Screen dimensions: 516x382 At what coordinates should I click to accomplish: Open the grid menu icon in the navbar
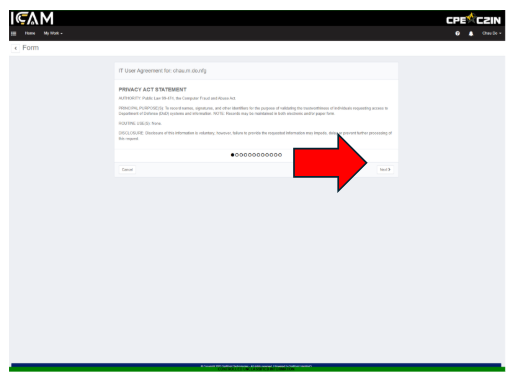14,33
